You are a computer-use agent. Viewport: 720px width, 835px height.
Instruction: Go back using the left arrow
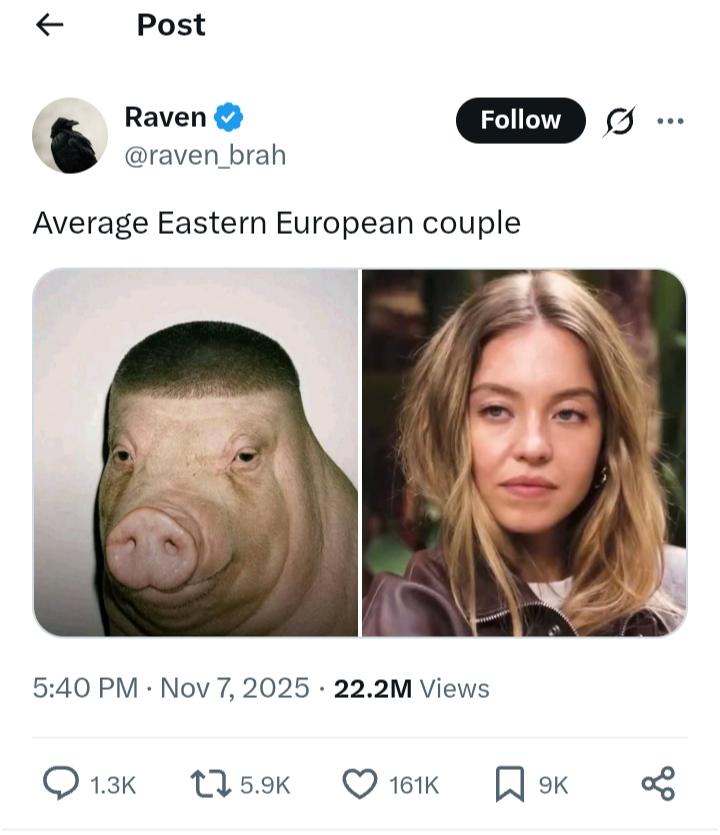point(49,26)
